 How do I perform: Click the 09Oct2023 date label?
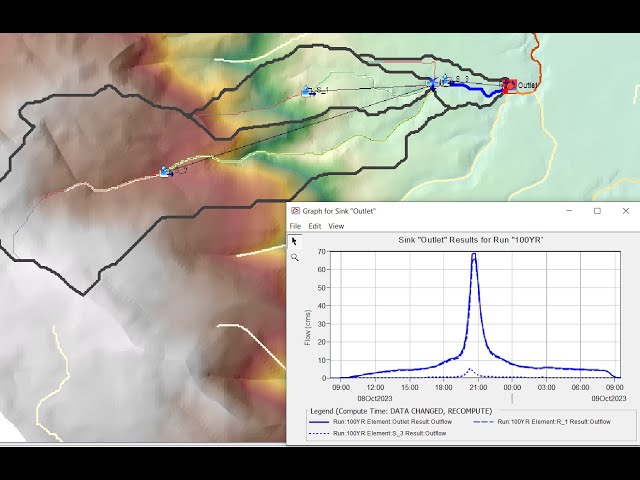(x=609, y=398)
